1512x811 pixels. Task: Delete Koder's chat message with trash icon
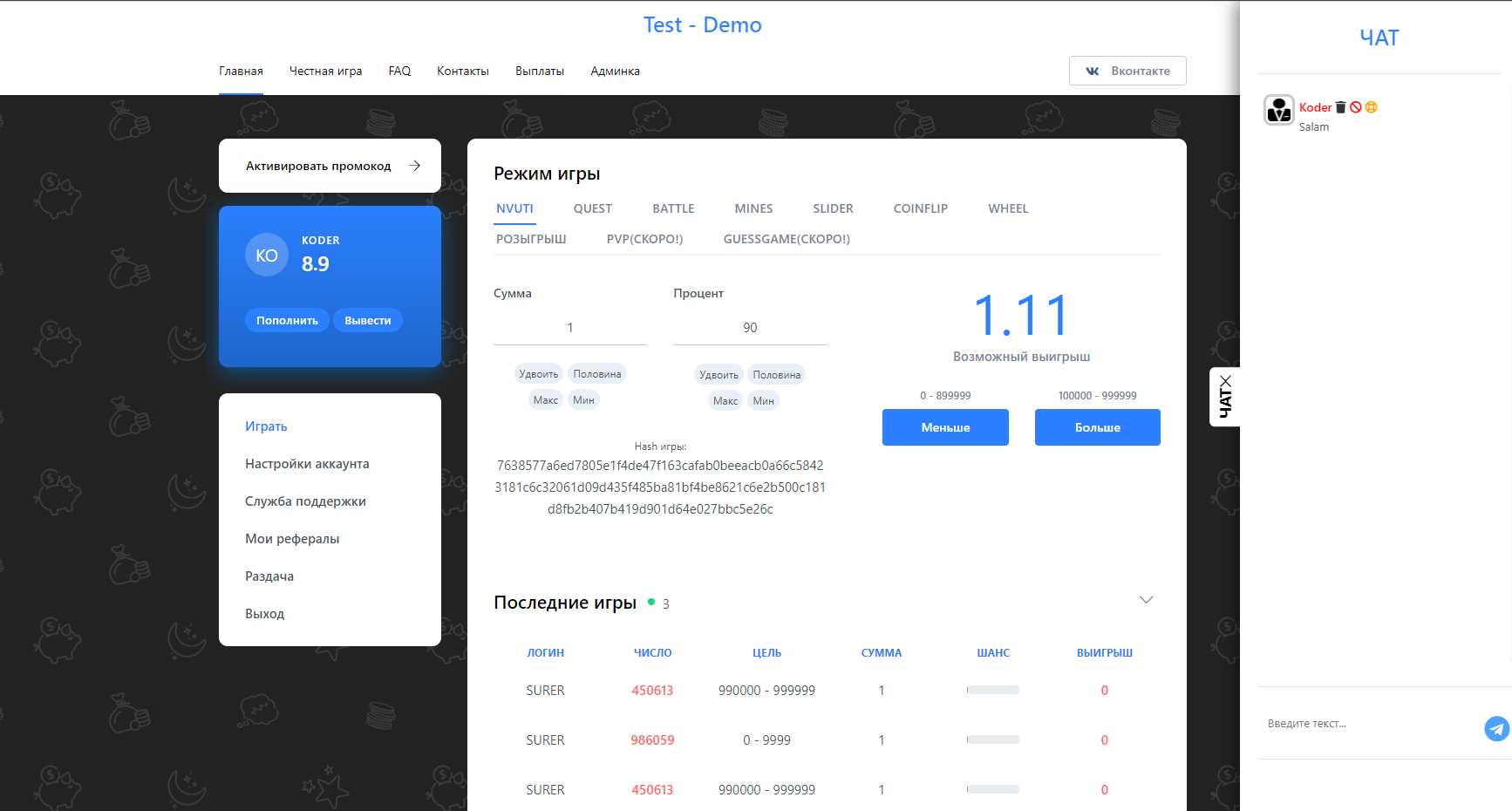tap(1341, 107)
